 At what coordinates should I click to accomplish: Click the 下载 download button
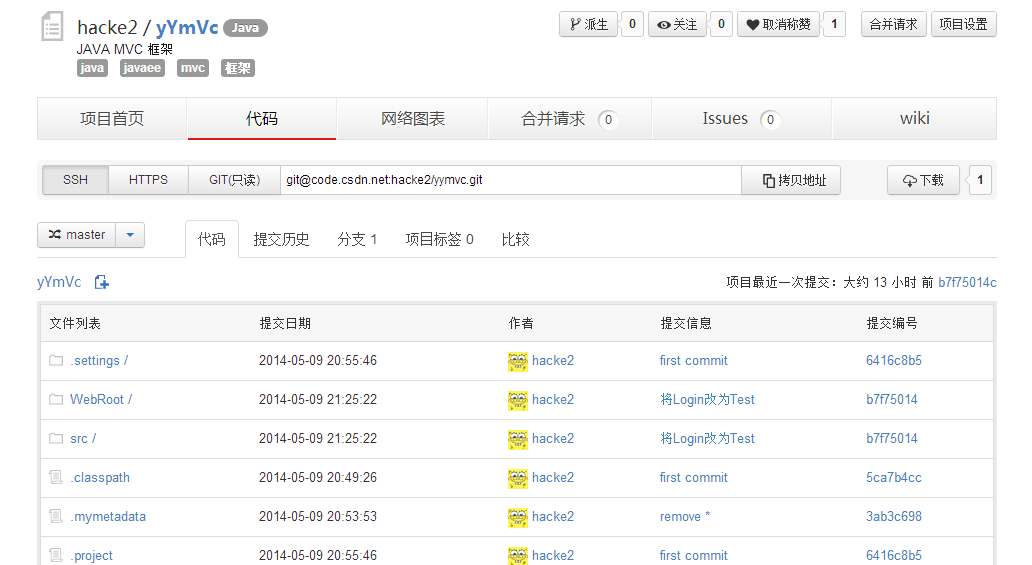coord(923,180)
